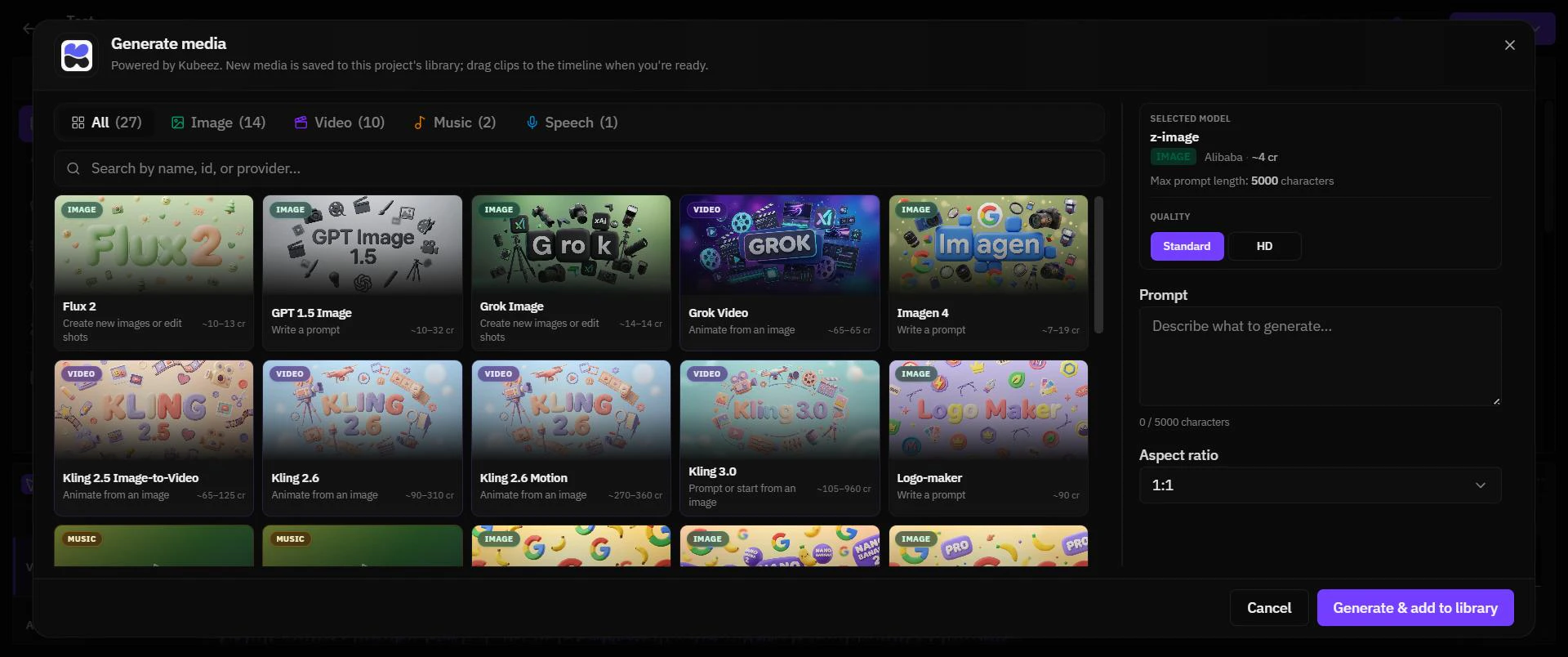Screen dimensions: 1568x657
Task: Switch to the Image (14) tab
Action: pos(218,123)
